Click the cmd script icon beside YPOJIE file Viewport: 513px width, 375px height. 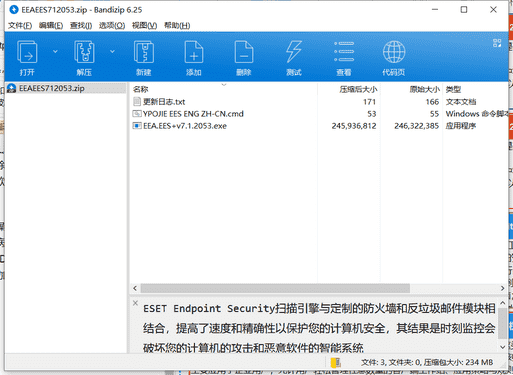(137, 114)
